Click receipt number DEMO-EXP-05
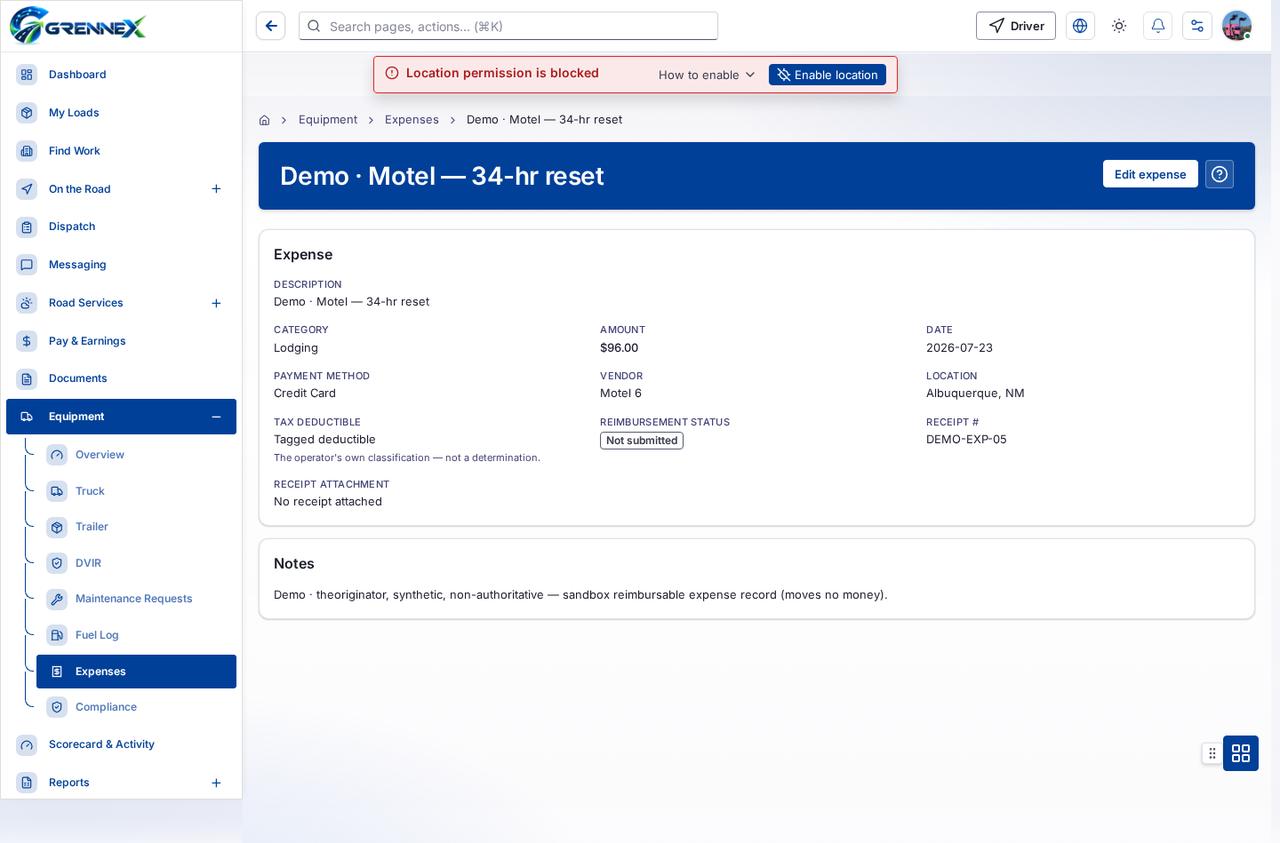The height and width of the screenshot is (843, 1280). (x=966, y=439)
